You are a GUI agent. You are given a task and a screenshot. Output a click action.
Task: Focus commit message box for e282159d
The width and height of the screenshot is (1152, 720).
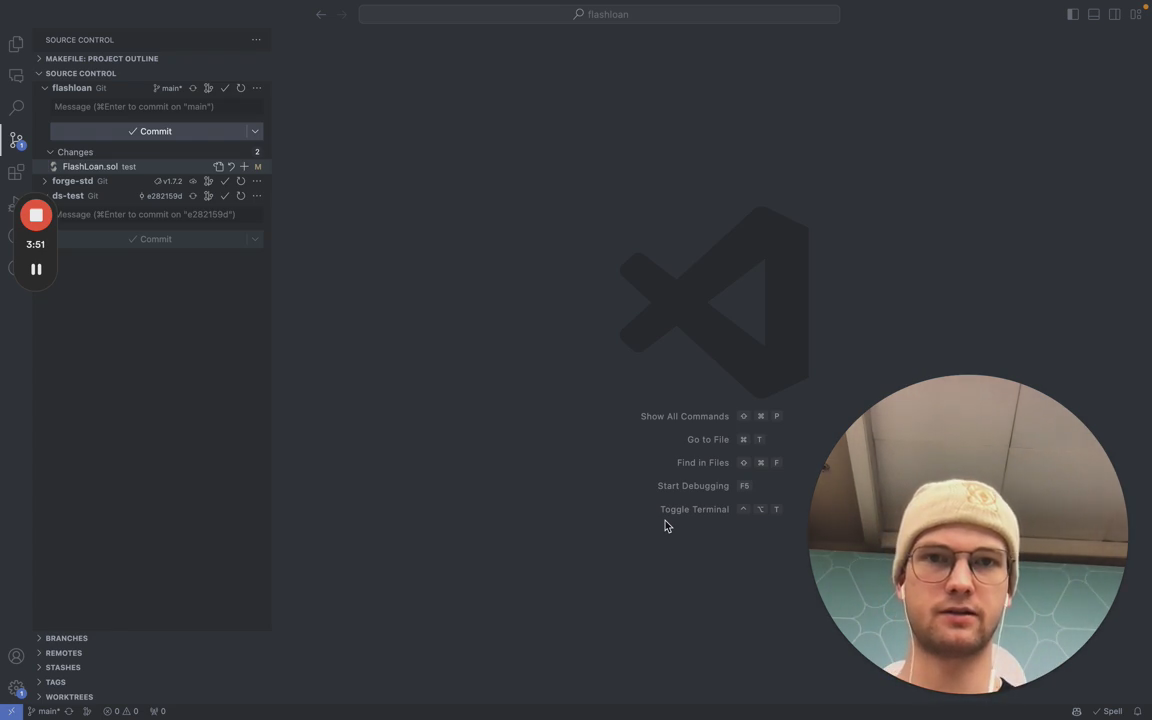pyautogui.click(x=156, y=215)
